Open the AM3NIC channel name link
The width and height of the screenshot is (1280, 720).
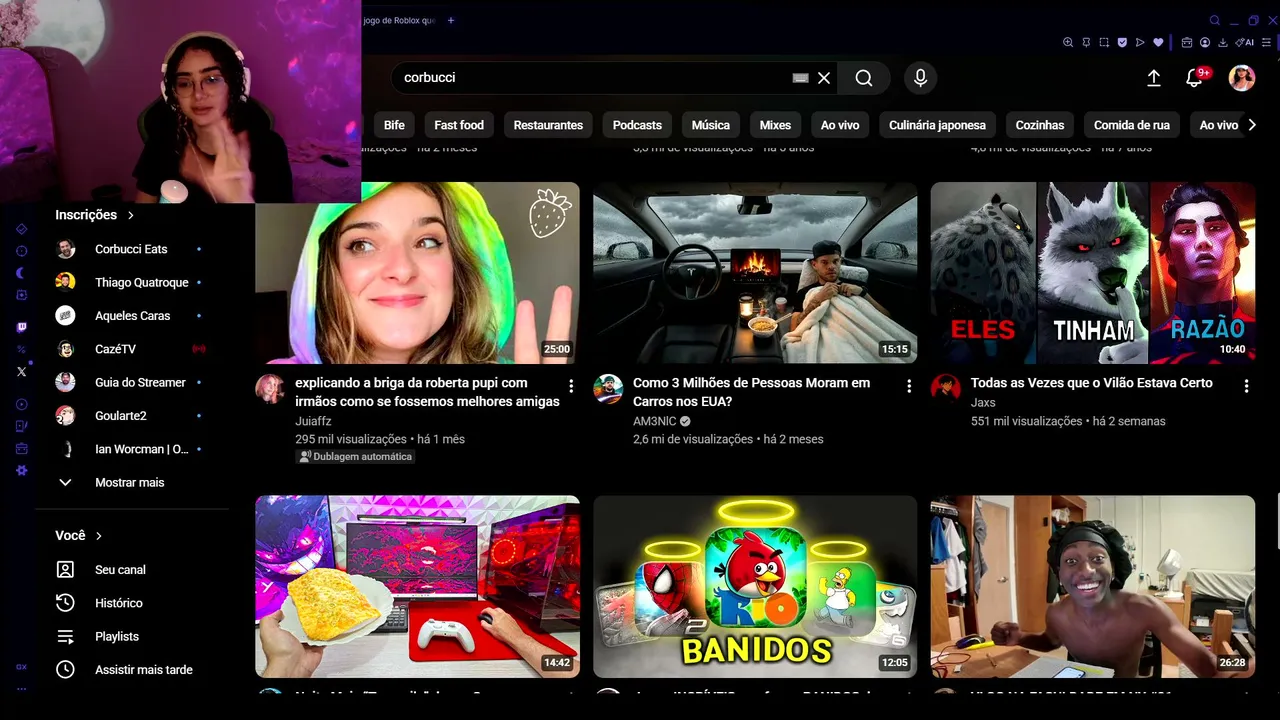[655, 421]
